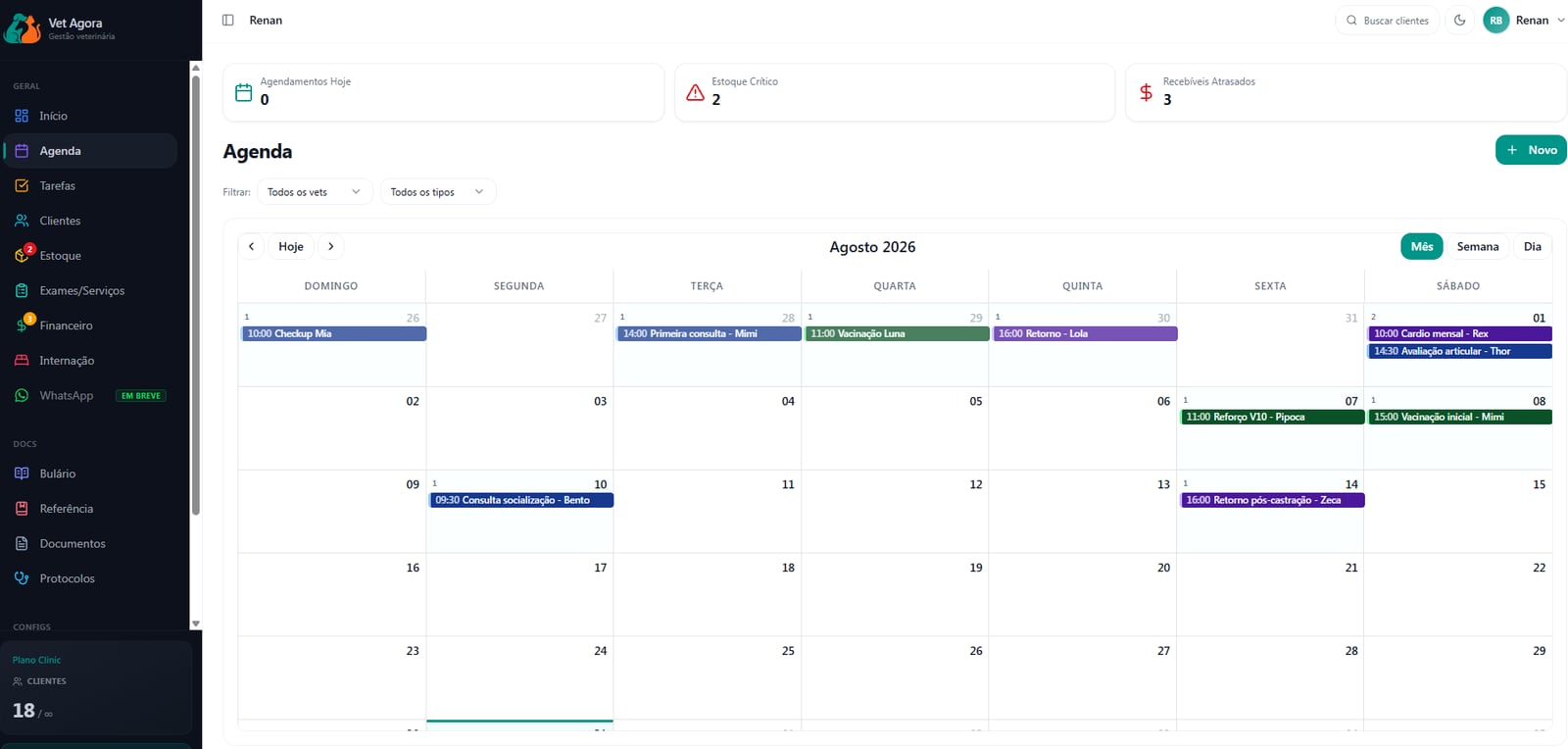
Task: Select day 12 in the calendar
Action: (x=895, y=511)
